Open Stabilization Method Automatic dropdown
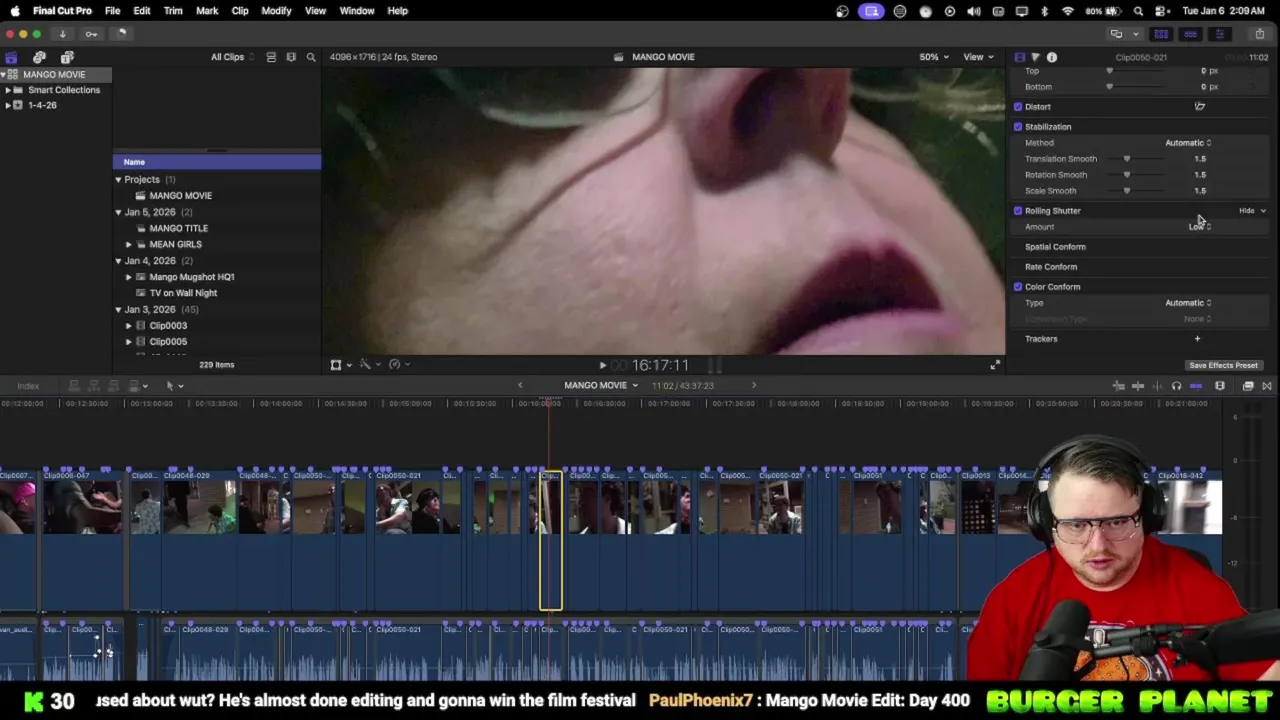The image size is (1280, 720). (1188, 143)
